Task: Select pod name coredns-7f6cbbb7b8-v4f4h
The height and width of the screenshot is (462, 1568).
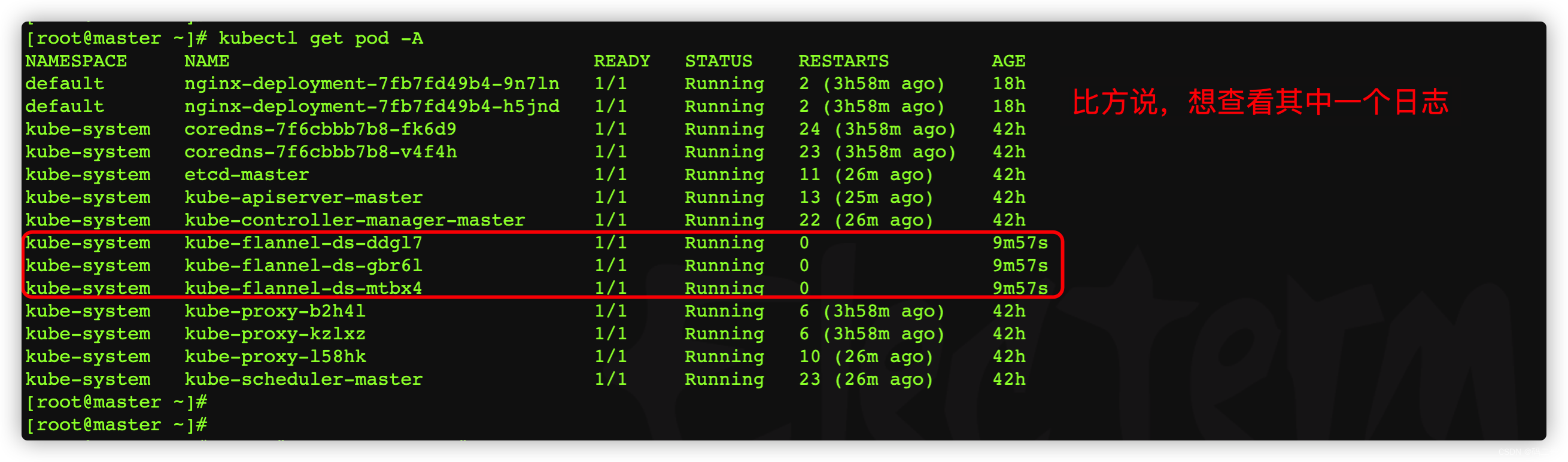Action: (x=320, y=152)
